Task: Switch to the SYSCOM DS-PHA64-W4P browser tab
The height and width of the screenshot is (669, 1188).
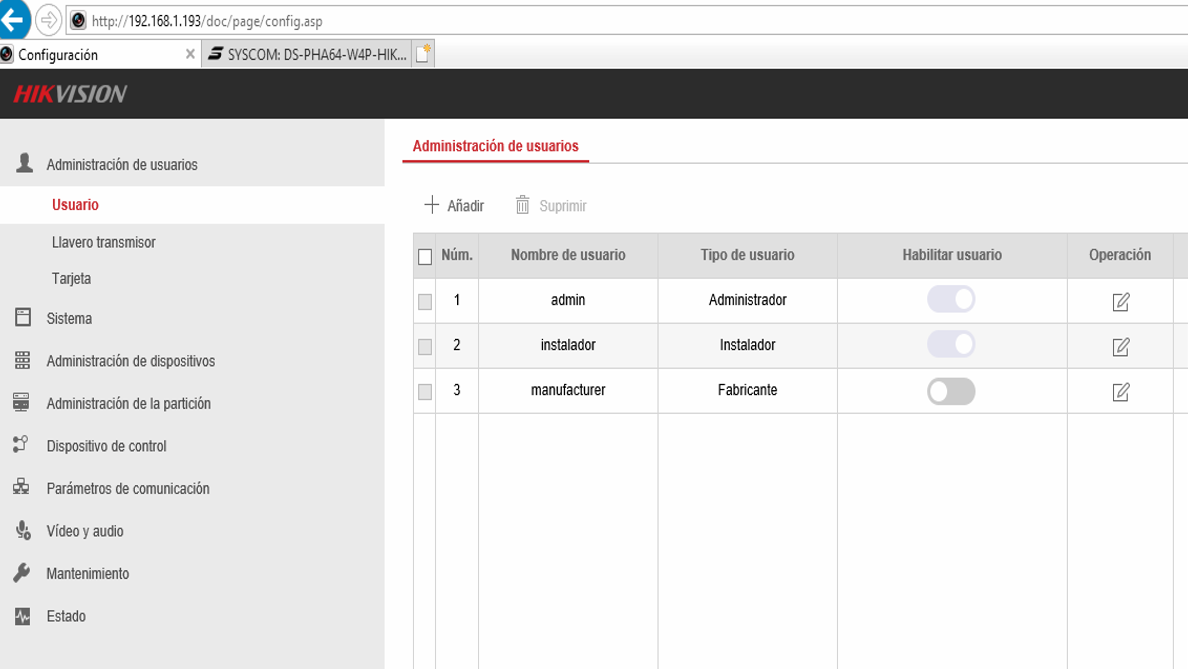Action: click(x=307, y=55)
